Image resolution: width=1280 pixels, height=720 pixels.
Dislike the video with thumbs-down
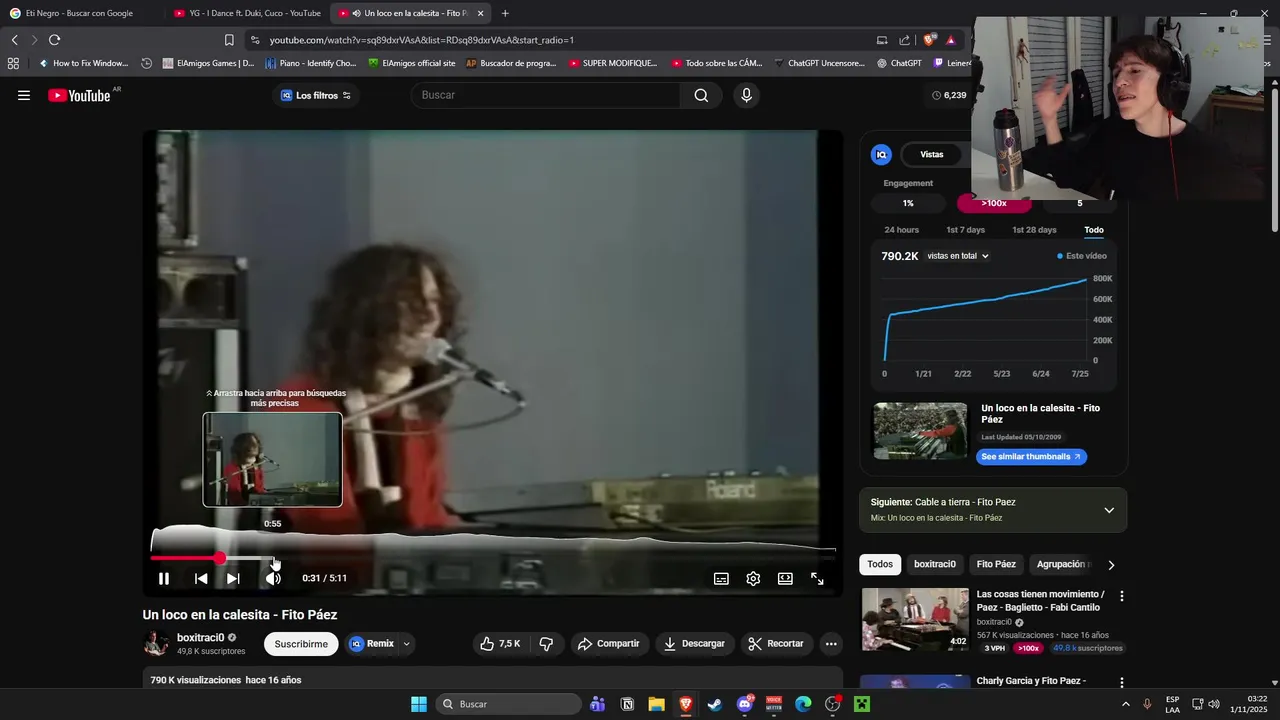[546, 644]
